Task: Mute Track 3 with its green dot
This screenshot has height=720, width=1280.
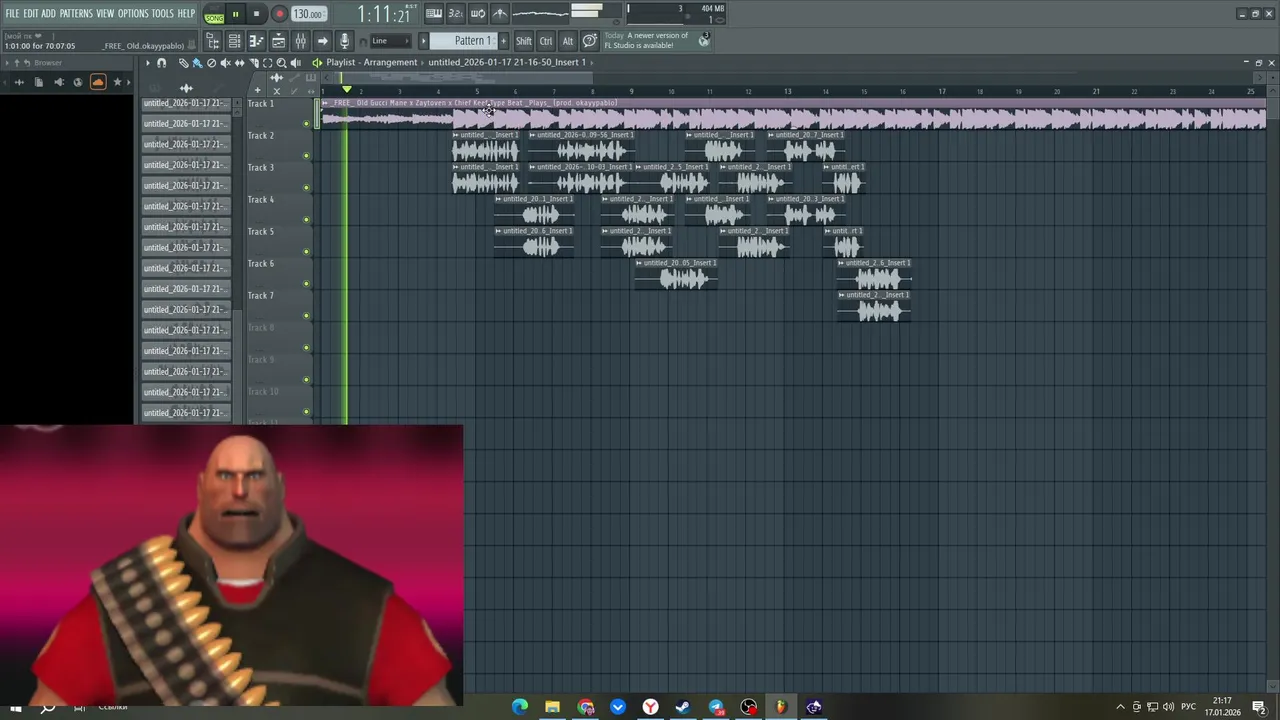Action: [x=307, y=188]
